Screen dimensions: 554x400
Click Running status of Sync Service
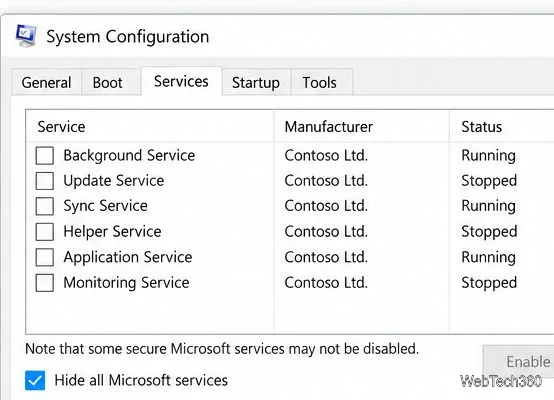point(488,206)
